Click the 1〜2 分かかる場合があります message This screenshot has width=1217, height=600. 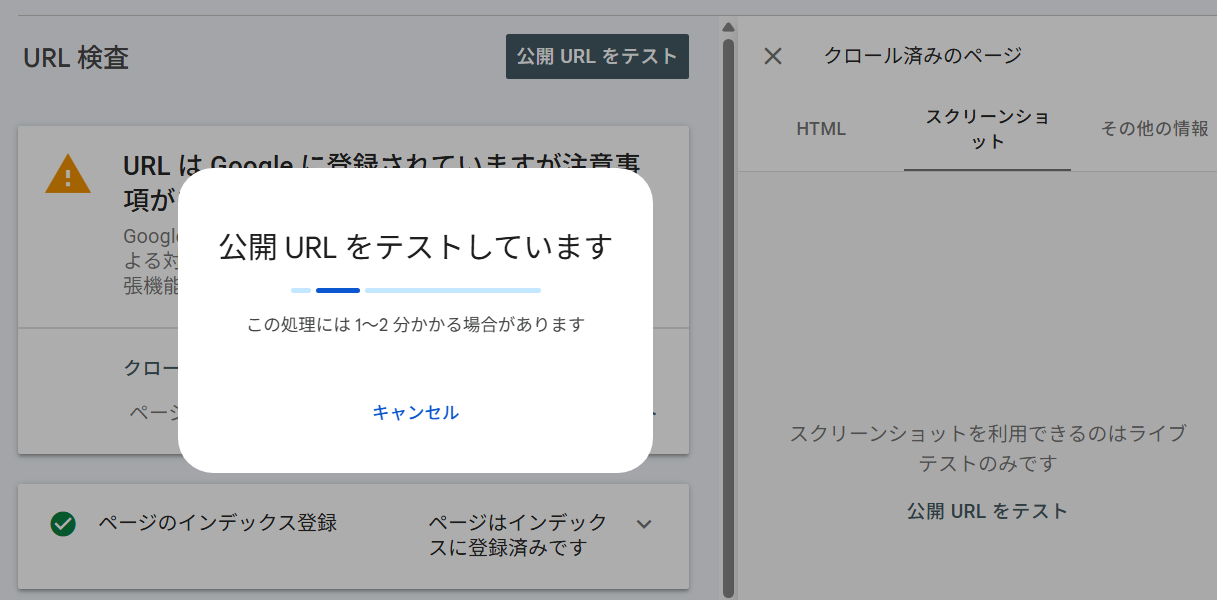pyautogui.click(x=415, y=325)
